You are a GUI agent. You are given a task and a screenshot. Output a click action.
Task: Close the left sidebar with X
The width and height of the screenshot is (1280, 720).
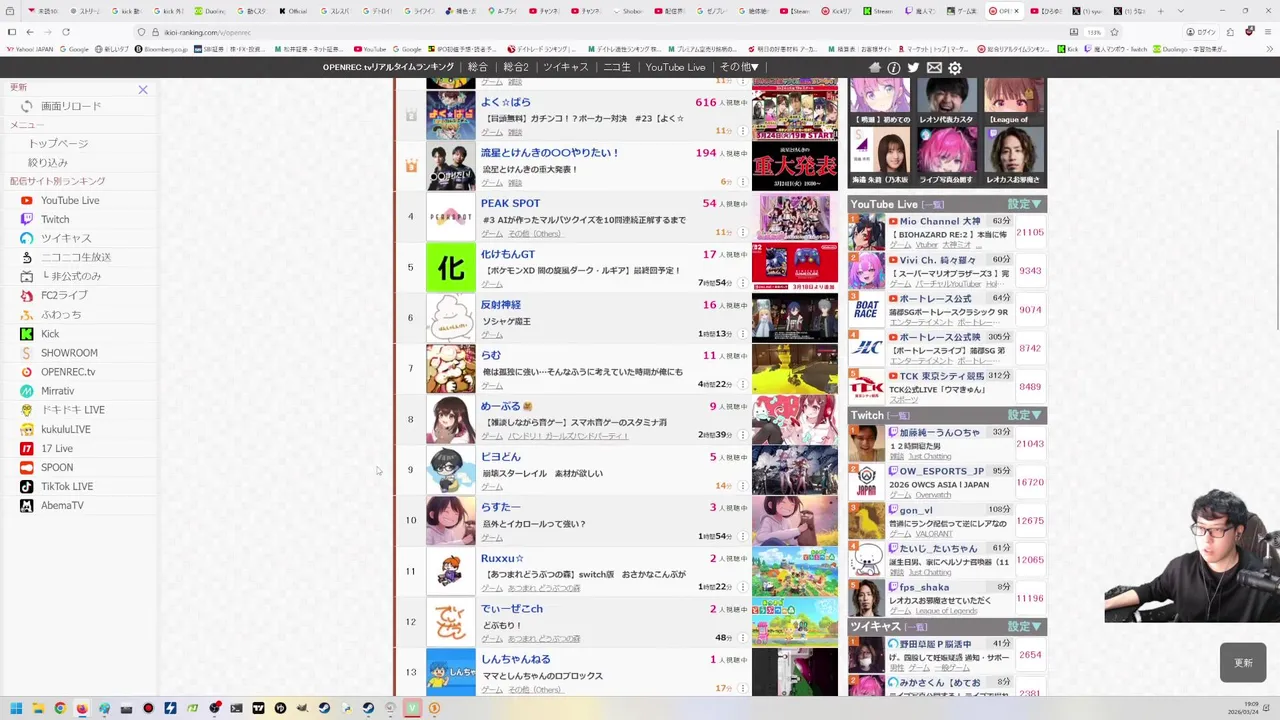pyautogui.click(x=143, y=90)
